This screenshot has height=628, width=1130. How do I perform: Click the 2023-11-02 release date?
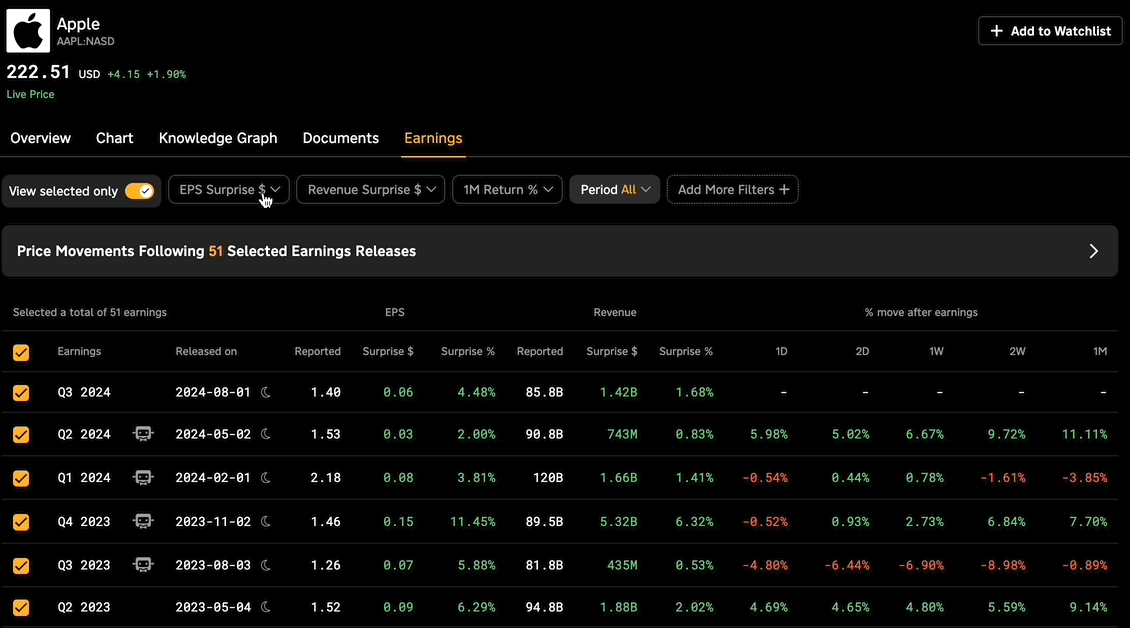[x=213, y=522]
